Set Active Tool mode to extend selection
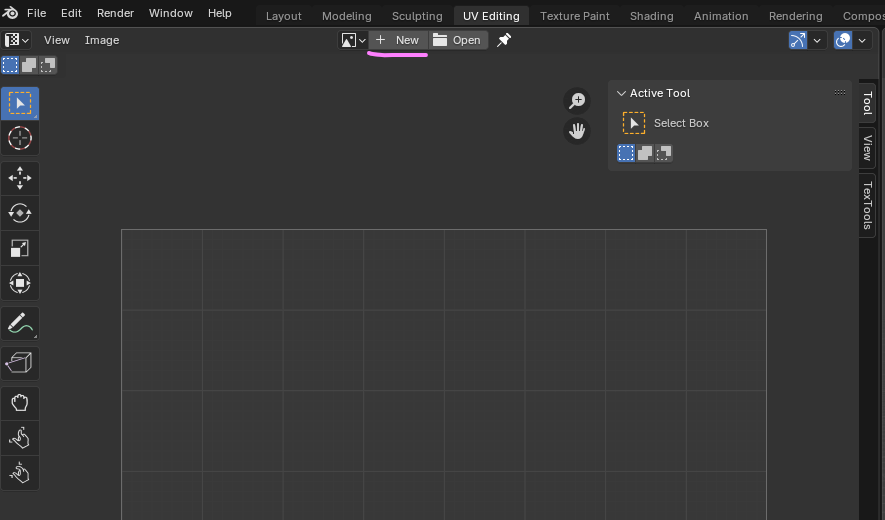Viewport: 885px width, 520px height. (x=645, y=153)
